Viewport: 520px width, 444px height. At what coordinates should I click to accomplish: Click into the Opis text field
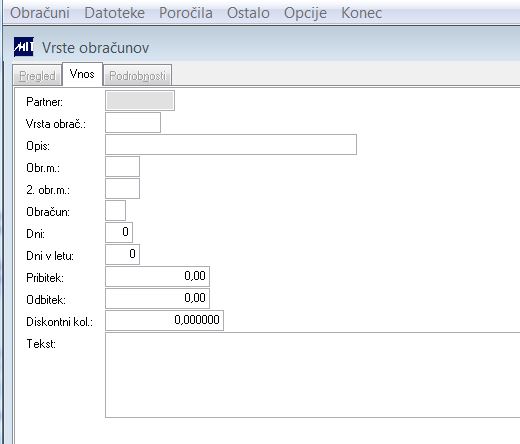(231, 144)
